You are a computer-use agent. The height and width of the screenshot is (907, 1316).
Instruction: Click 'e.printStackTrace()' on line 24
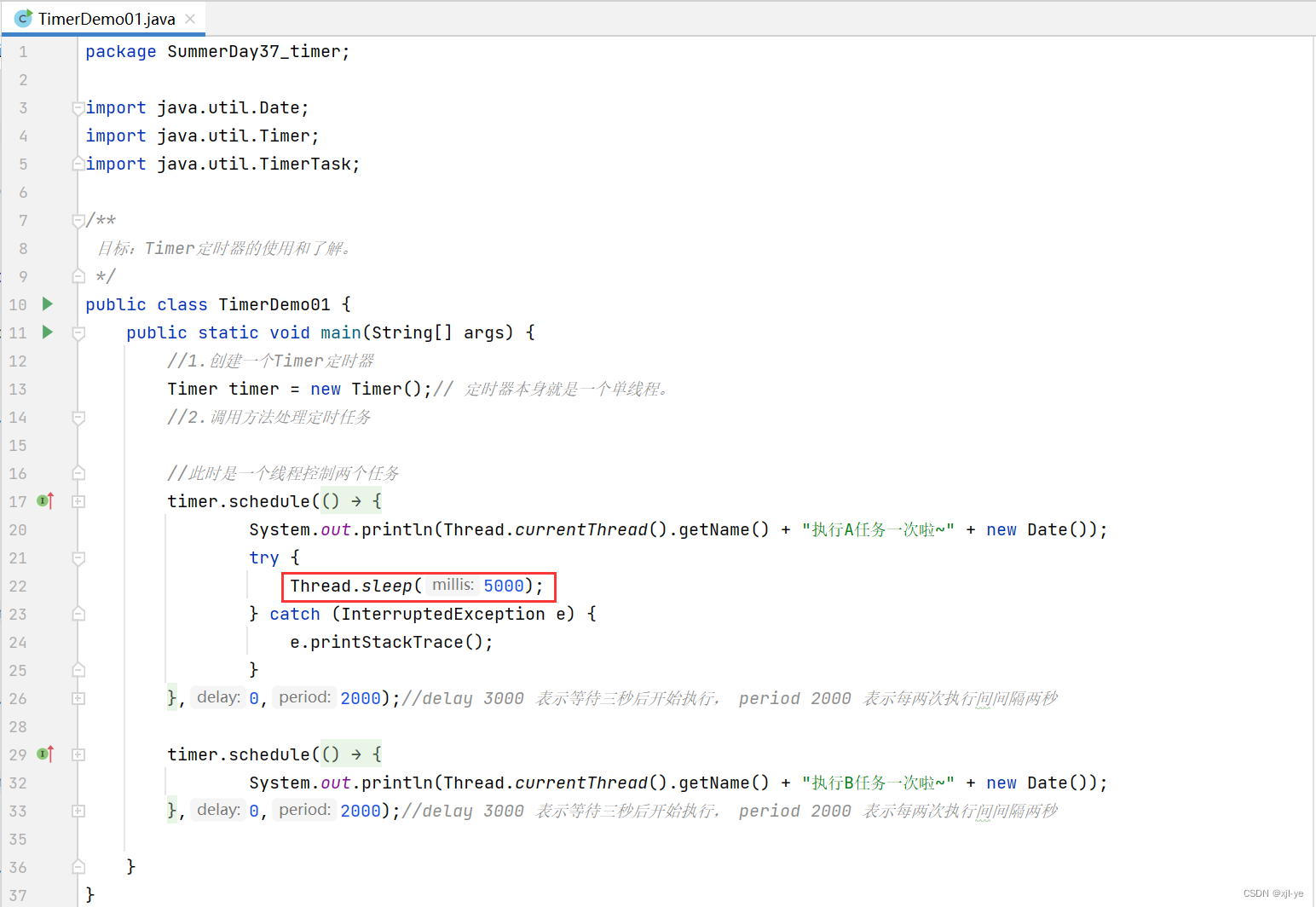tap(386, 642)
